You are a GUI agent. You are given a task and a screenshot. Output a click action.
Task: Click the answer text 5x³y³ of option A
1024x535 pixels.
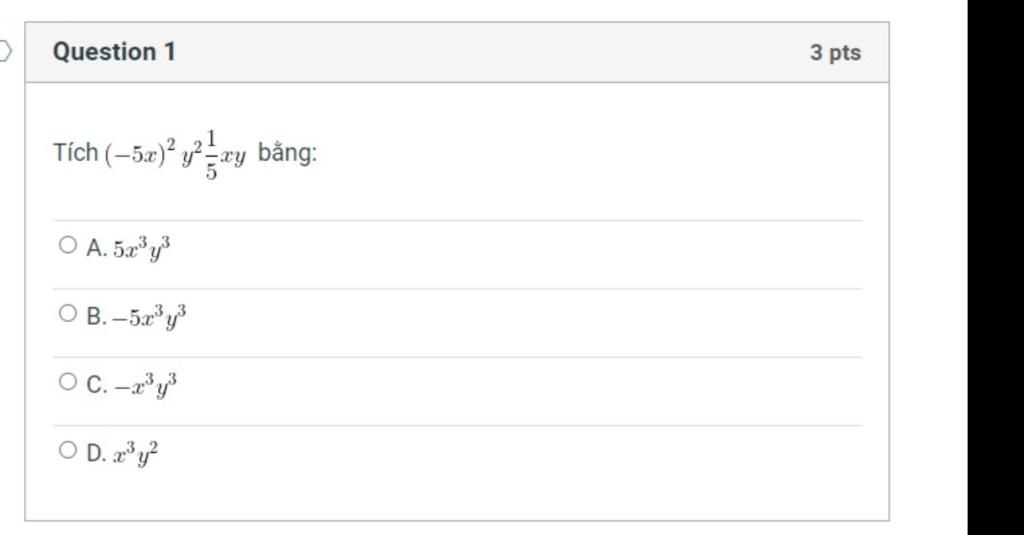(x=141, y=248)
